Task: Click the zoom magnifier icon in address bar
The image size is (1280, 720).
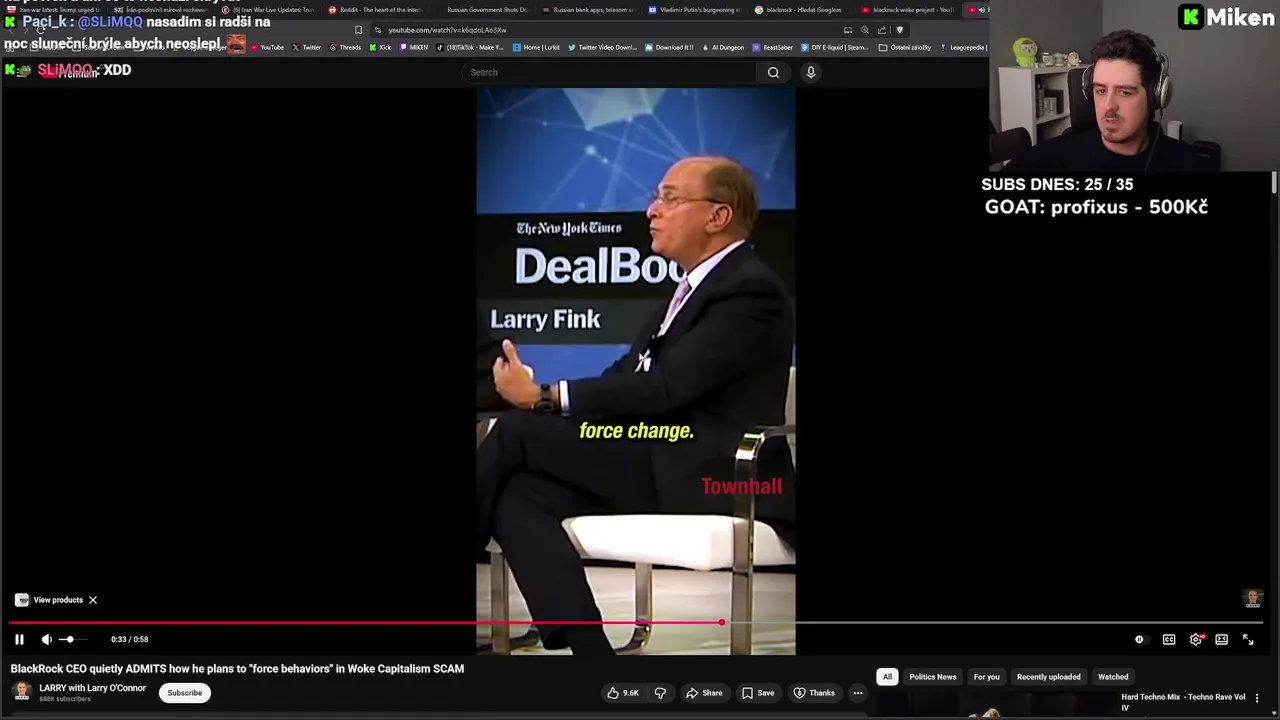Action: [865, 30]
